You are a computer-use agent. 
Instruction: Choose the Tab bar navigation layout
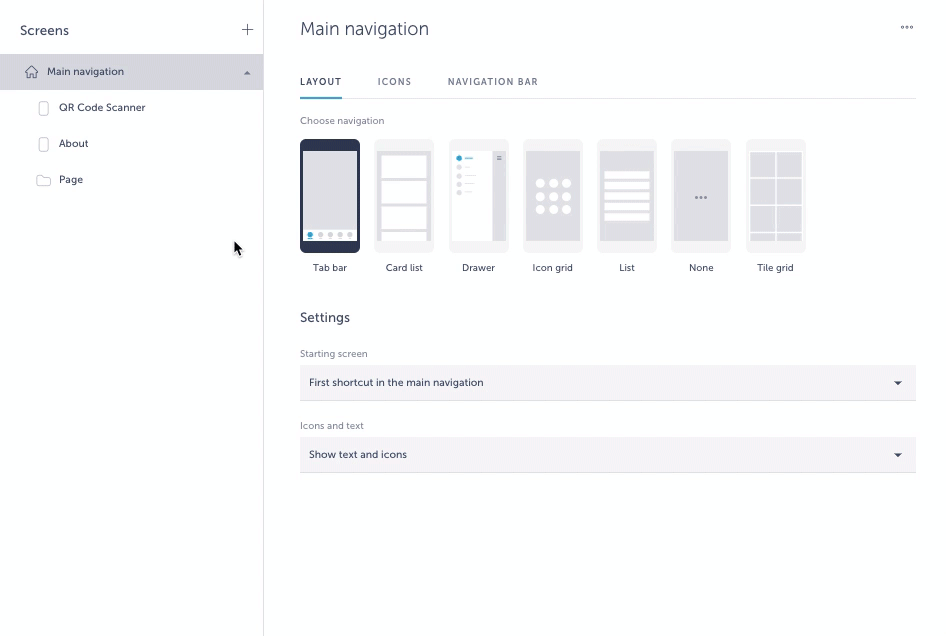pyautogui.click(x=330, y=196)
